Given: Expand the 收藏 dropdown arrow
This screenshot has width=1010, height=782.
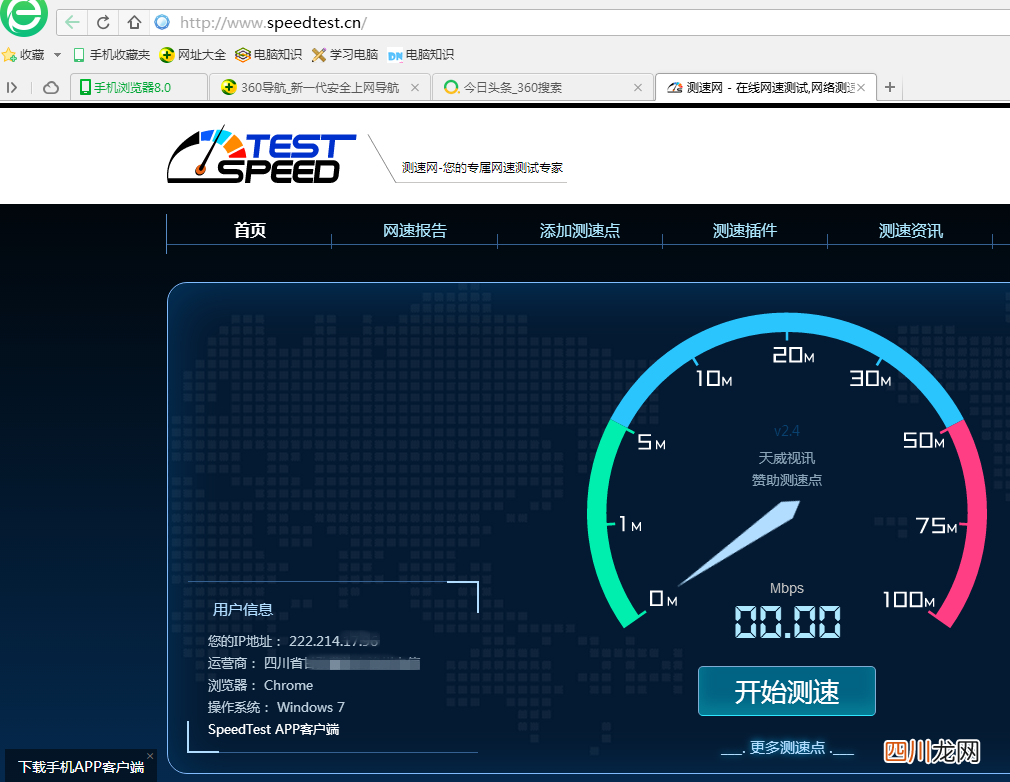Looking at the screenshot, I should coord(57,55).
